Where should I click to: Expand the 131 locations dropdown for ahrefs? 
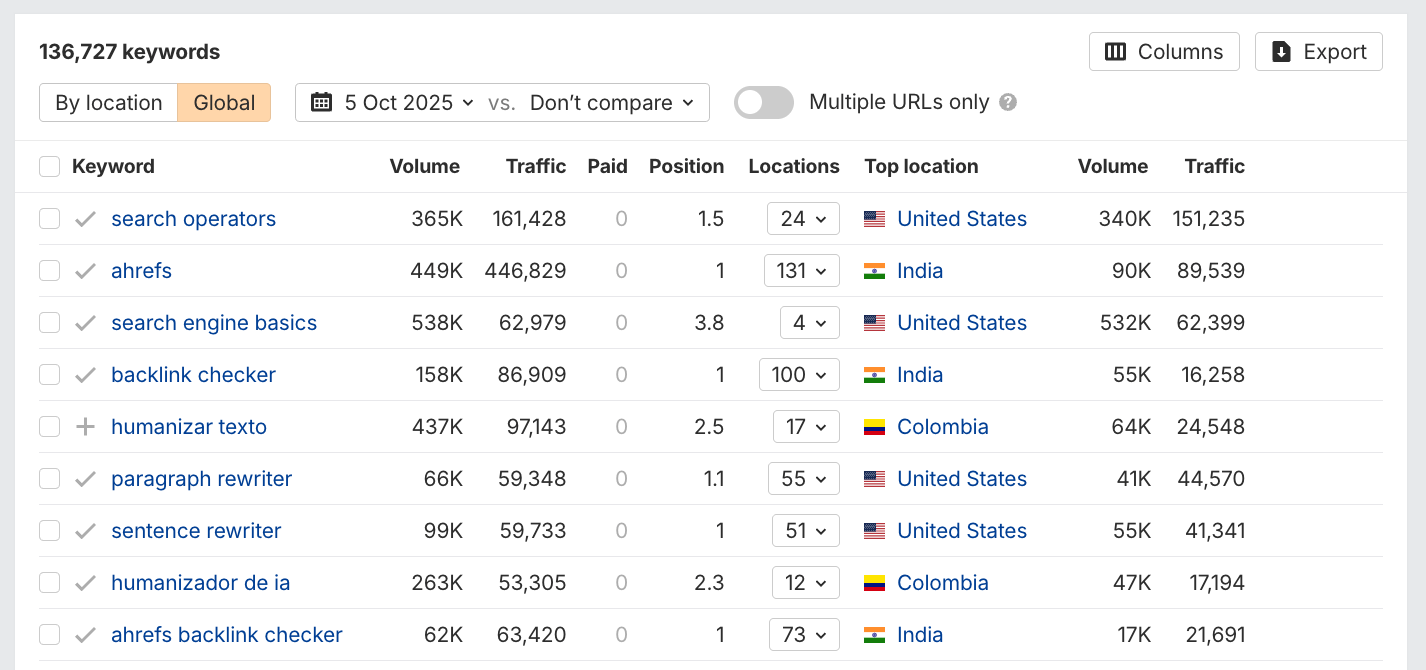801,271
